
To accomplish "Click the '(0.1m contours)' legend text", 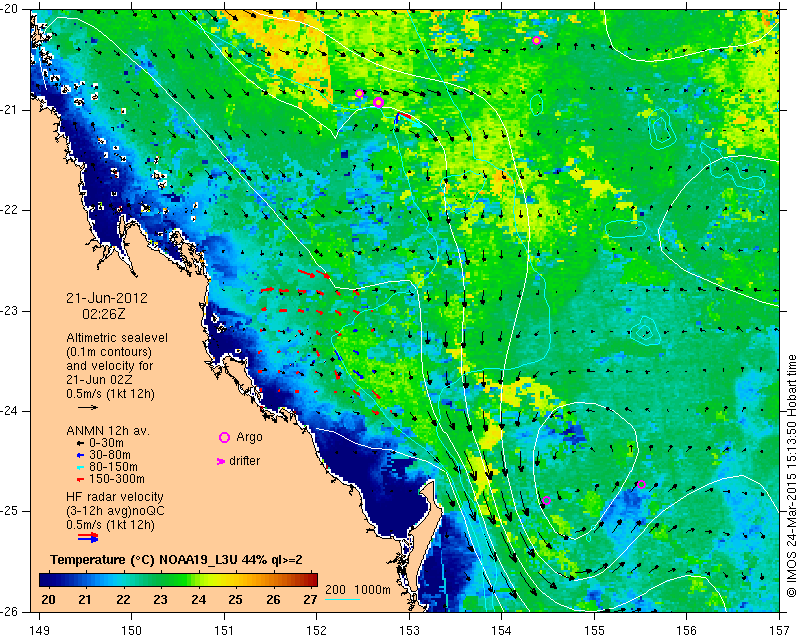I will point(109,352).
